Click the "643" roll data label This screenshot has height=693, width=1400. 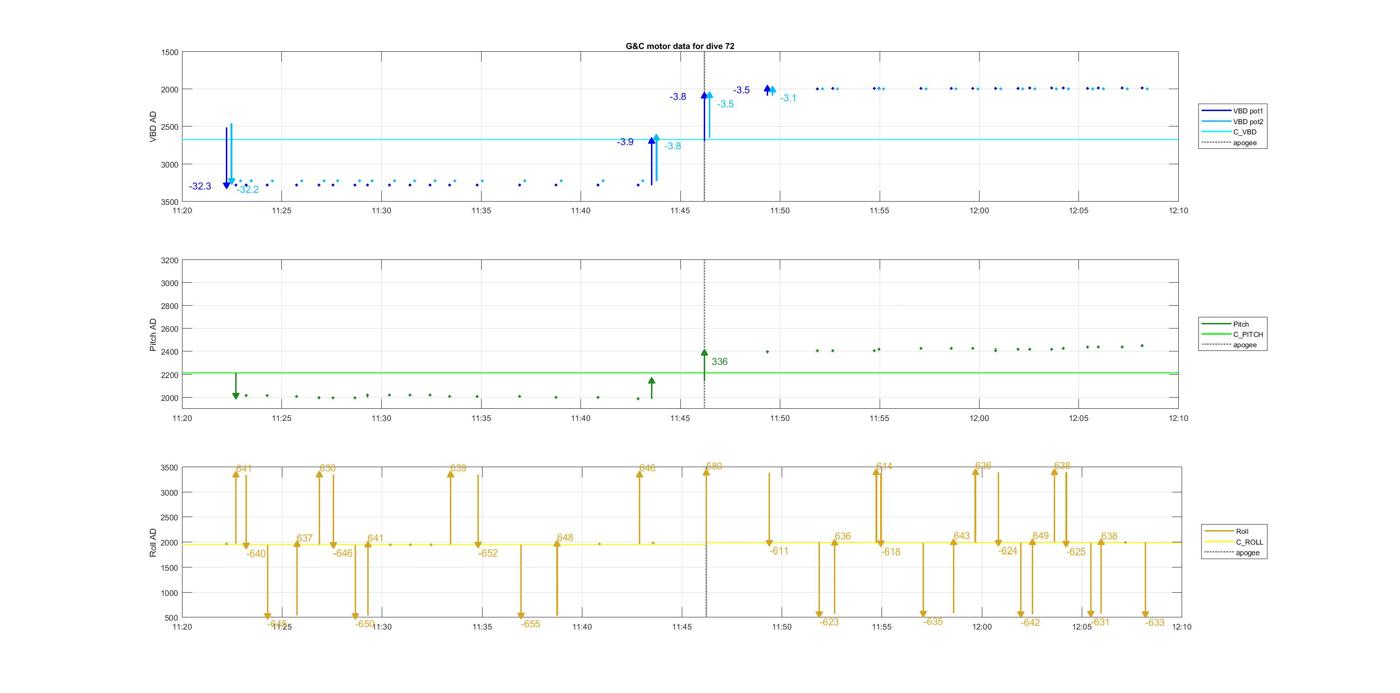coord(962,537)
